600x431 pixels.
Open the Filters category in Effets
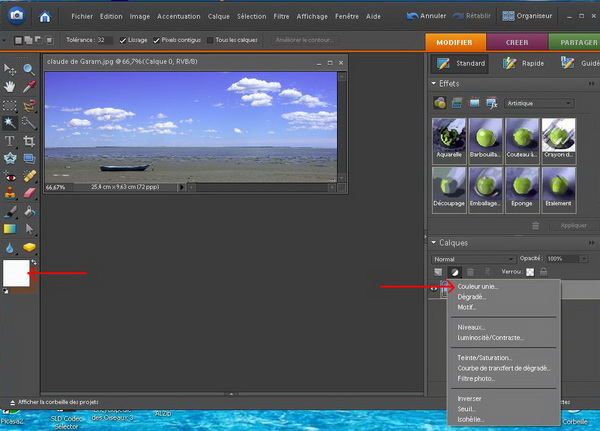tap(440, 103)
